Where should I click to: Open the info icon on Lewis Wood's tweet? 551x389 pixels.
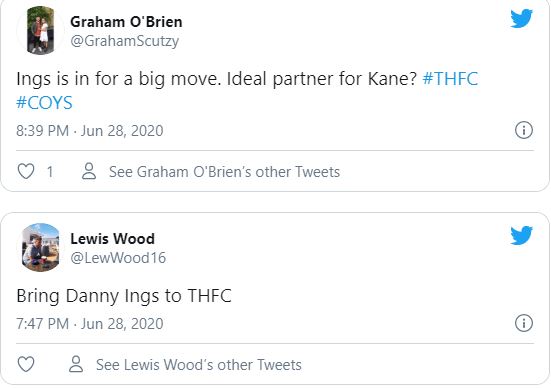524,323
